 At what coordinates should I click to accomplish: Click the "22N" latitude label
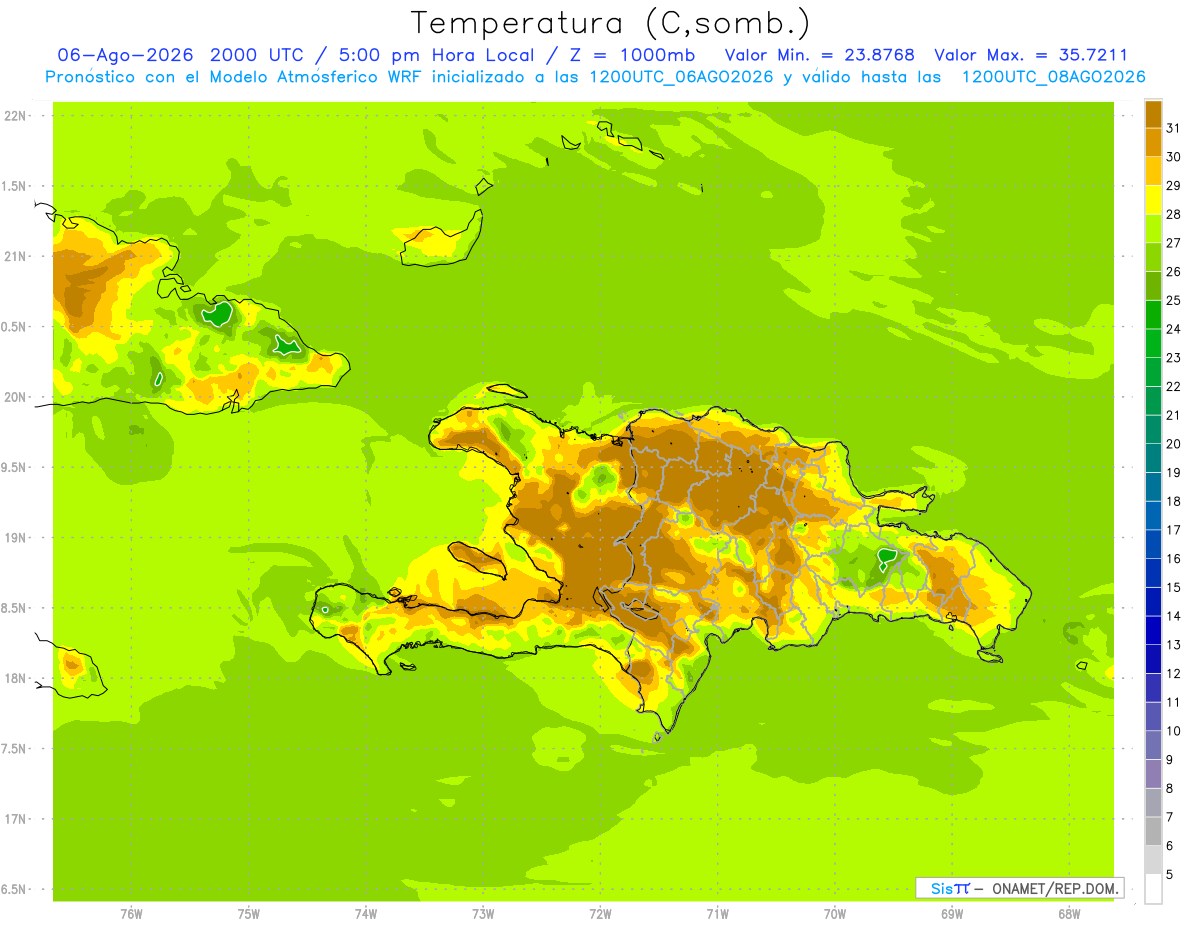click(15, 116)
